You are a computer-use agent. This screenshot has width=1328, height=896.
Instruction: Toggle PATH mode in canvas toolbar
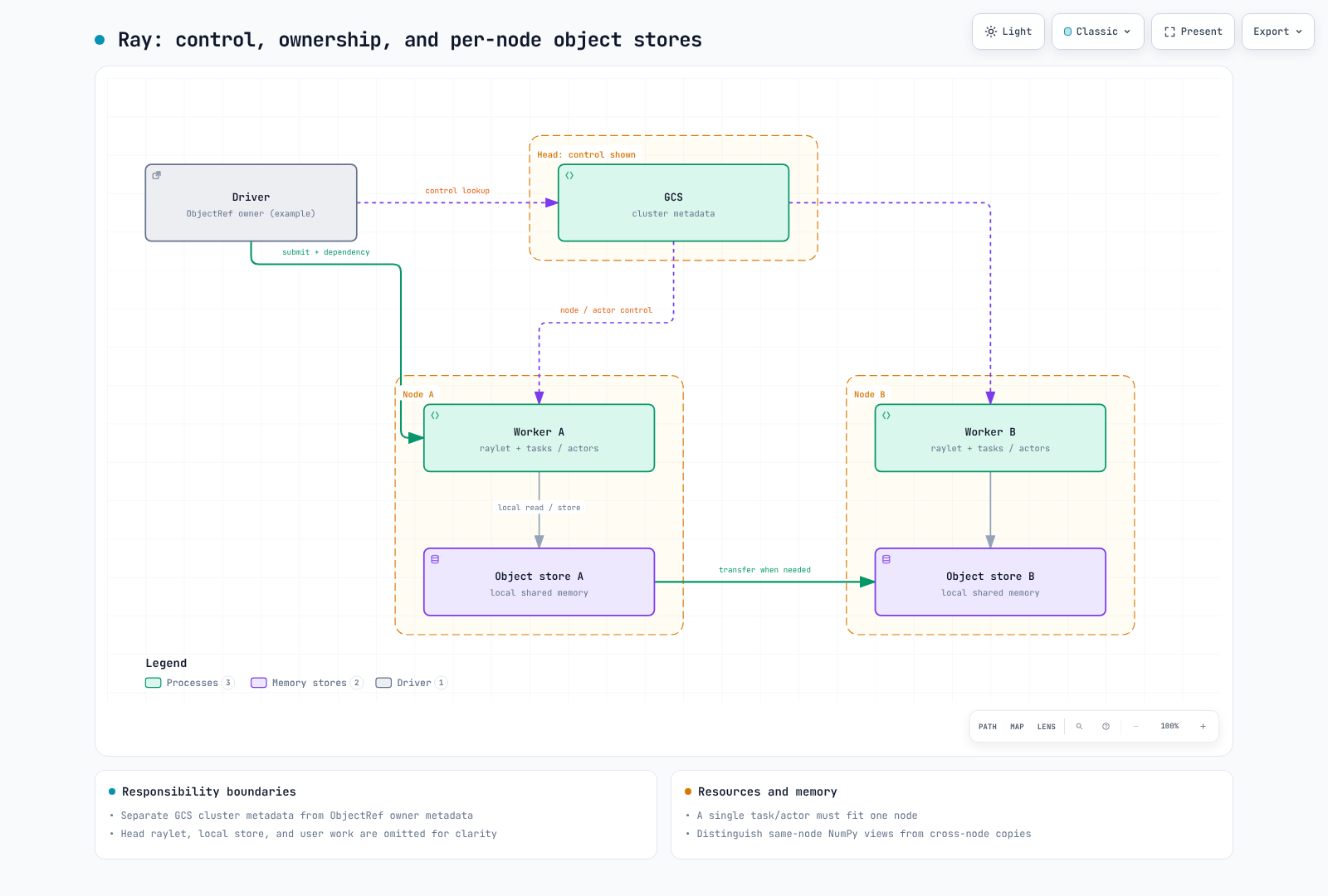[x=988, y=727]
